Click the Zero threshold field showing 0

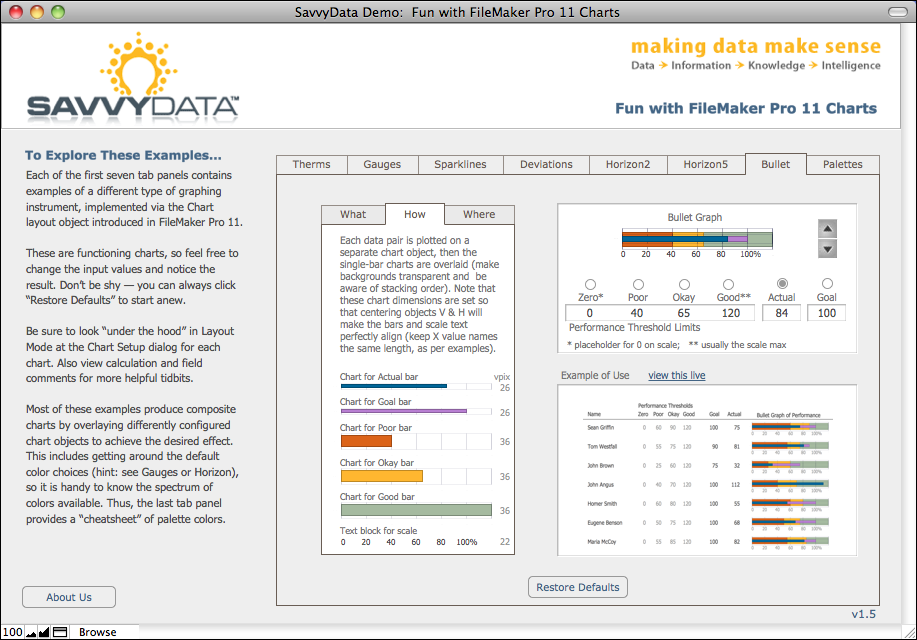tap(590, 313)
